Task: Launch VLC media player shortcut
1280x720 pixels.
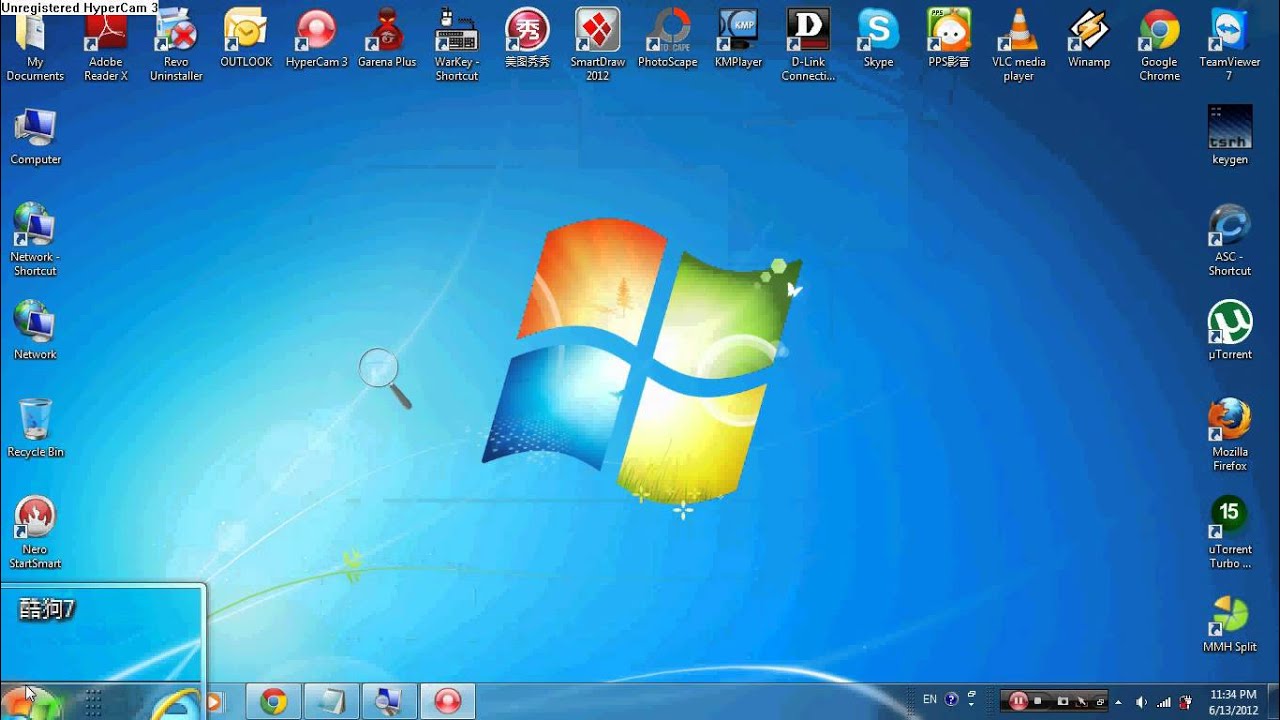Action: point(1019,45)
